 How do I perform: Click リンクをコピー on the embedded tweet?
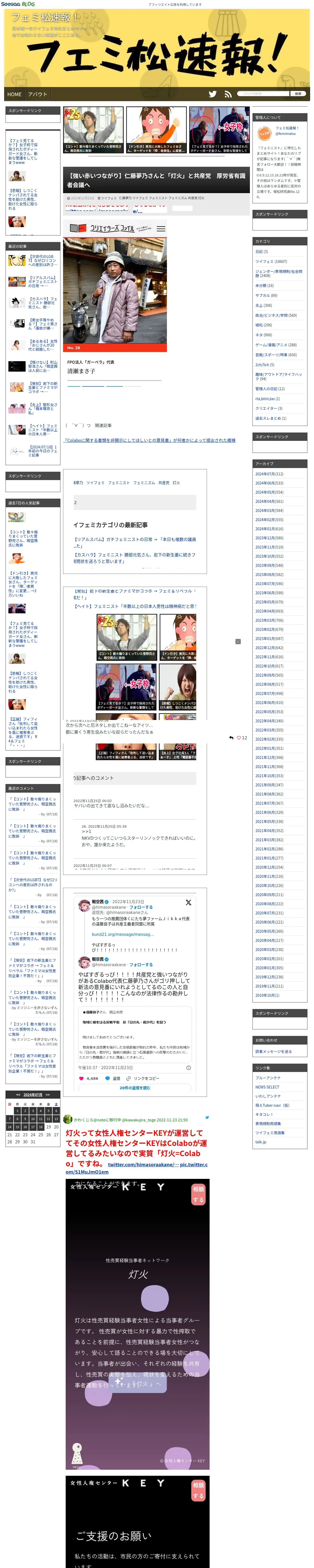pyautogui.click(x=143, y=1078)
